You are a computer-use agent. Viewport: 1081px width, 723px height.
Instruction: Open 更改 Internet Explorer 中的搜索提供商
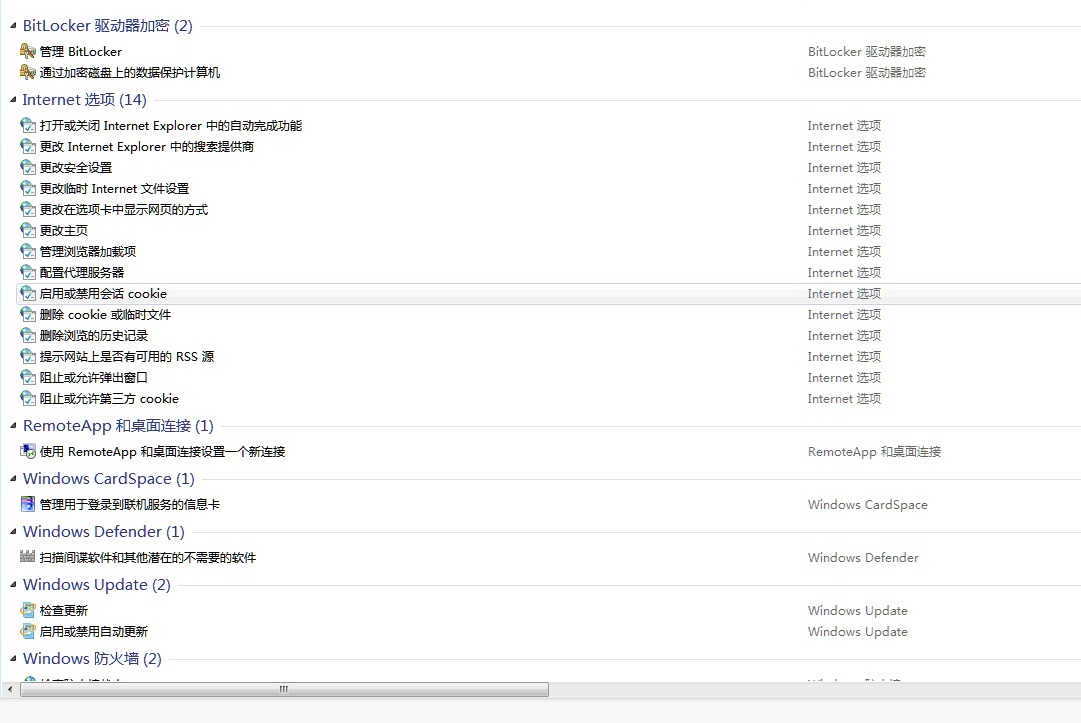pyautogui.click(x=147, y=147)
